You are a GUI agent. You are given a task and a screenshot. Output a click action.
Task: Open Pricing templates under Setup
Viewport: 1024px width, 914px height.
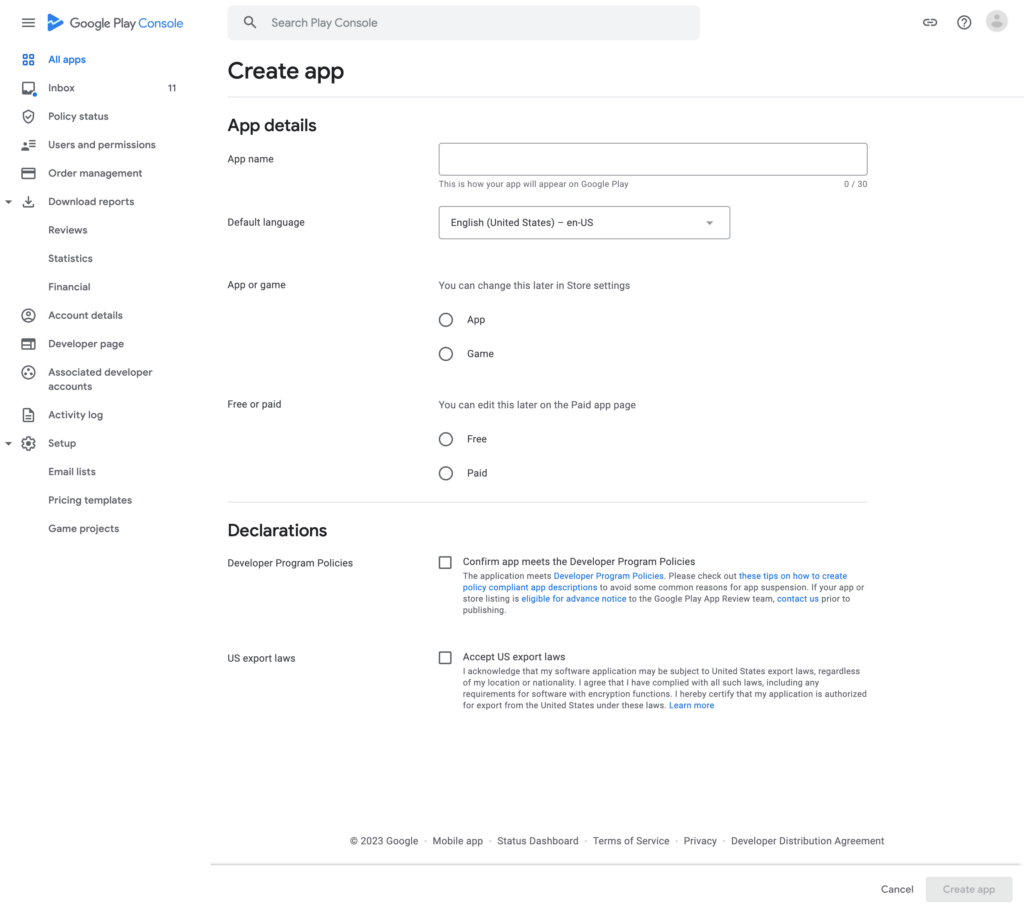point(90,500)
